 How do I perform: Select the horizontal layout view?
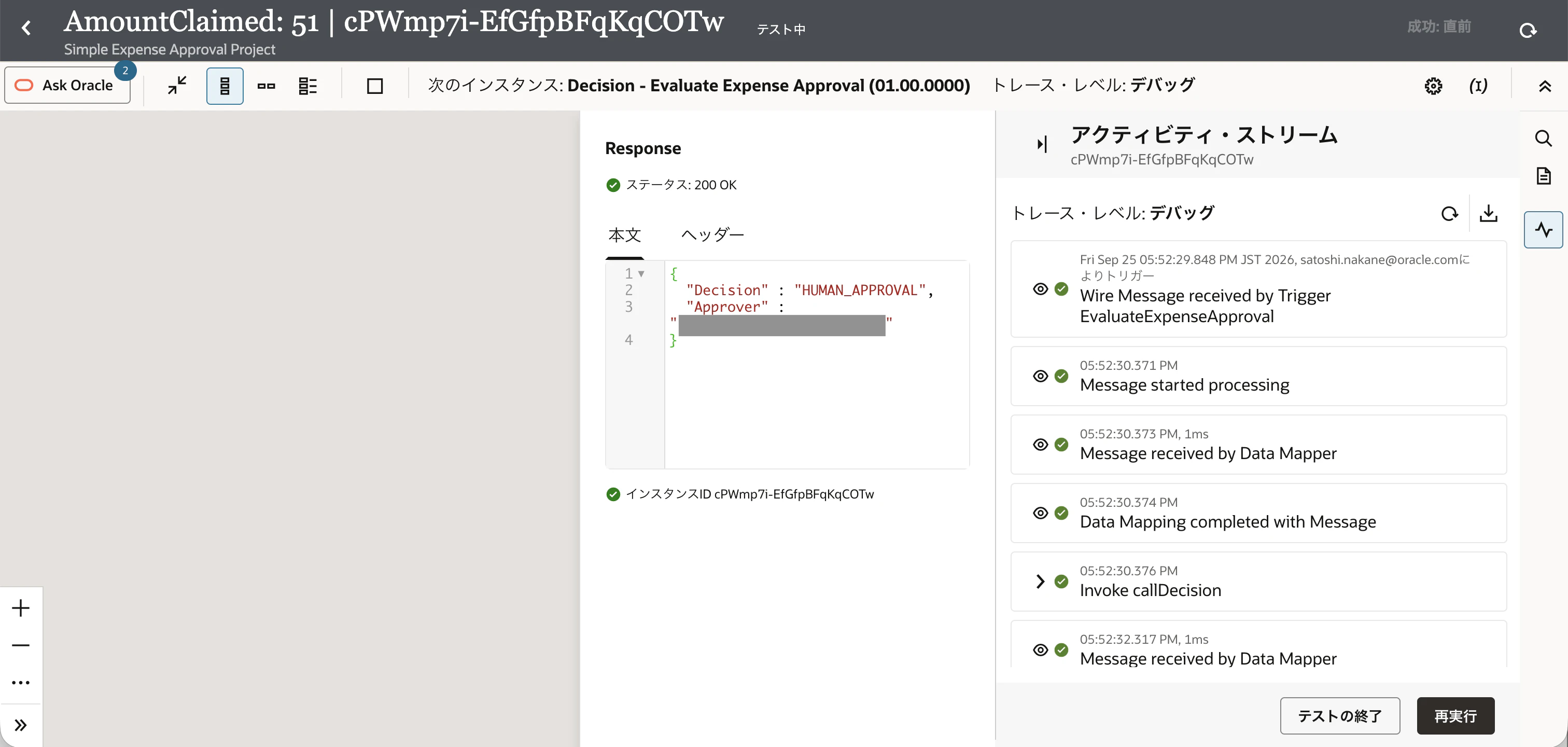[x=266, y=86]
